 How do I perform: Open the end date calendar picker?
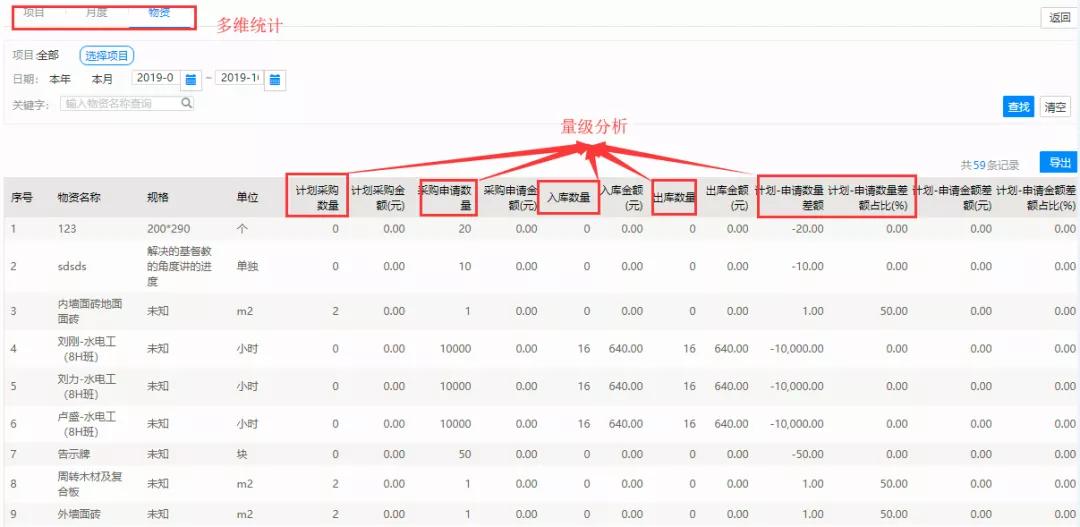point(275,80)
